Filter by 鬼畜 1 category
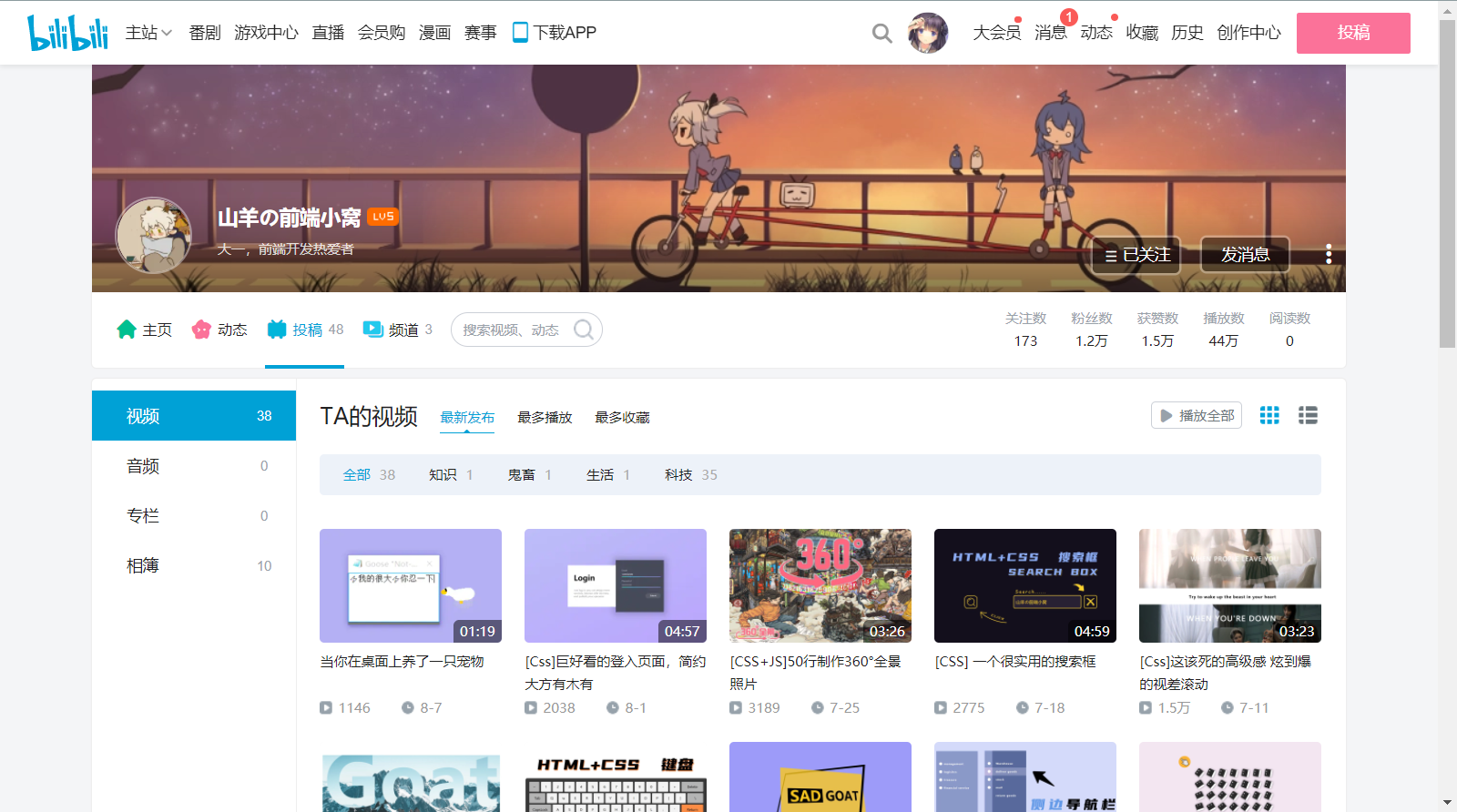Image resolution: width=1457 pixels, height=812 pixels. click(529, 474)
